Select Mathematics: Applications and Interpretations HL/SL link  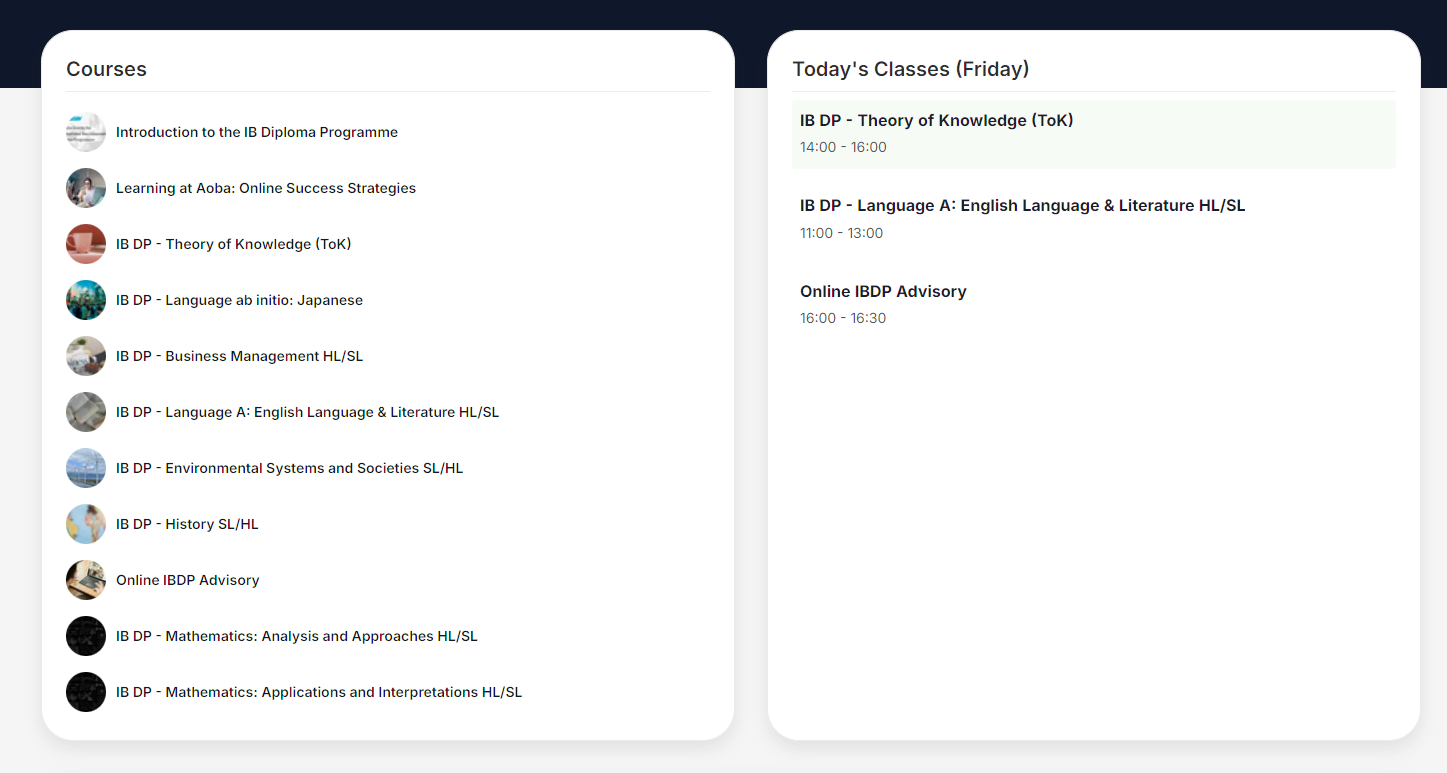(319, 692)
